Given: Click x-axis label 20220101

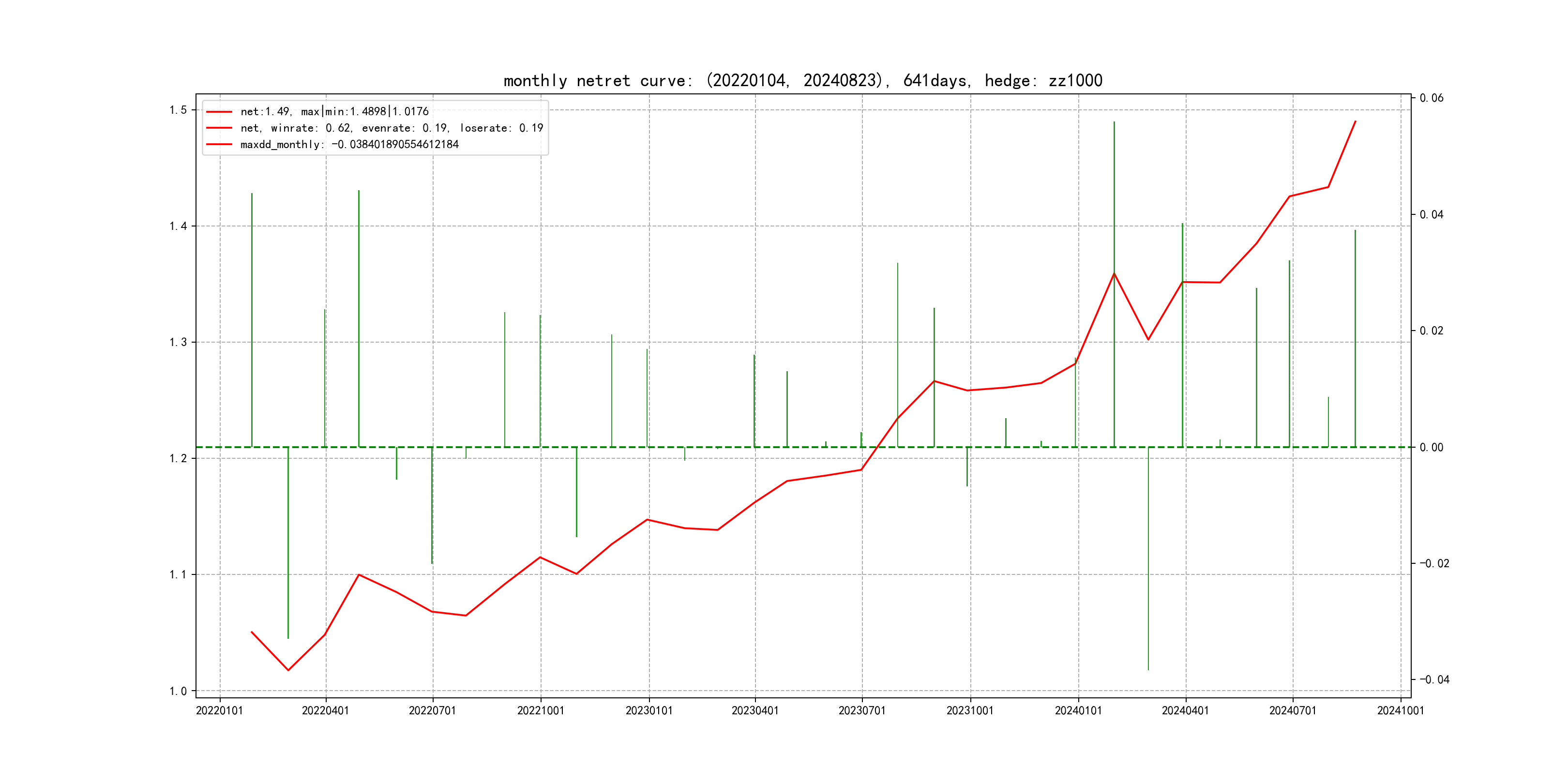Looking at the screenshot, I should 219,711.
